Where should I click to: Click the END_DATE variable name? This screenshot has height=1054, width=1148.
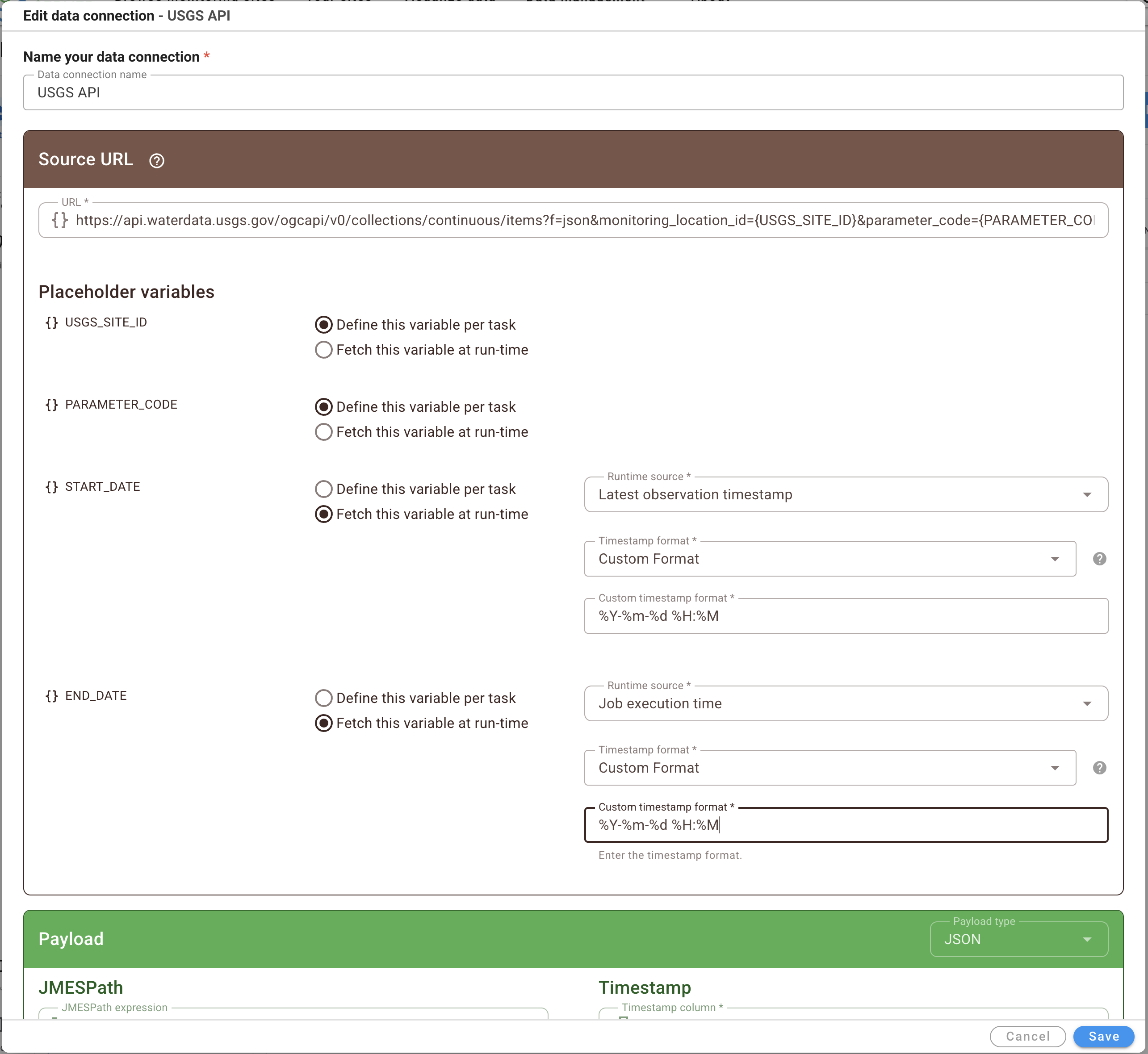coord(96,696)
